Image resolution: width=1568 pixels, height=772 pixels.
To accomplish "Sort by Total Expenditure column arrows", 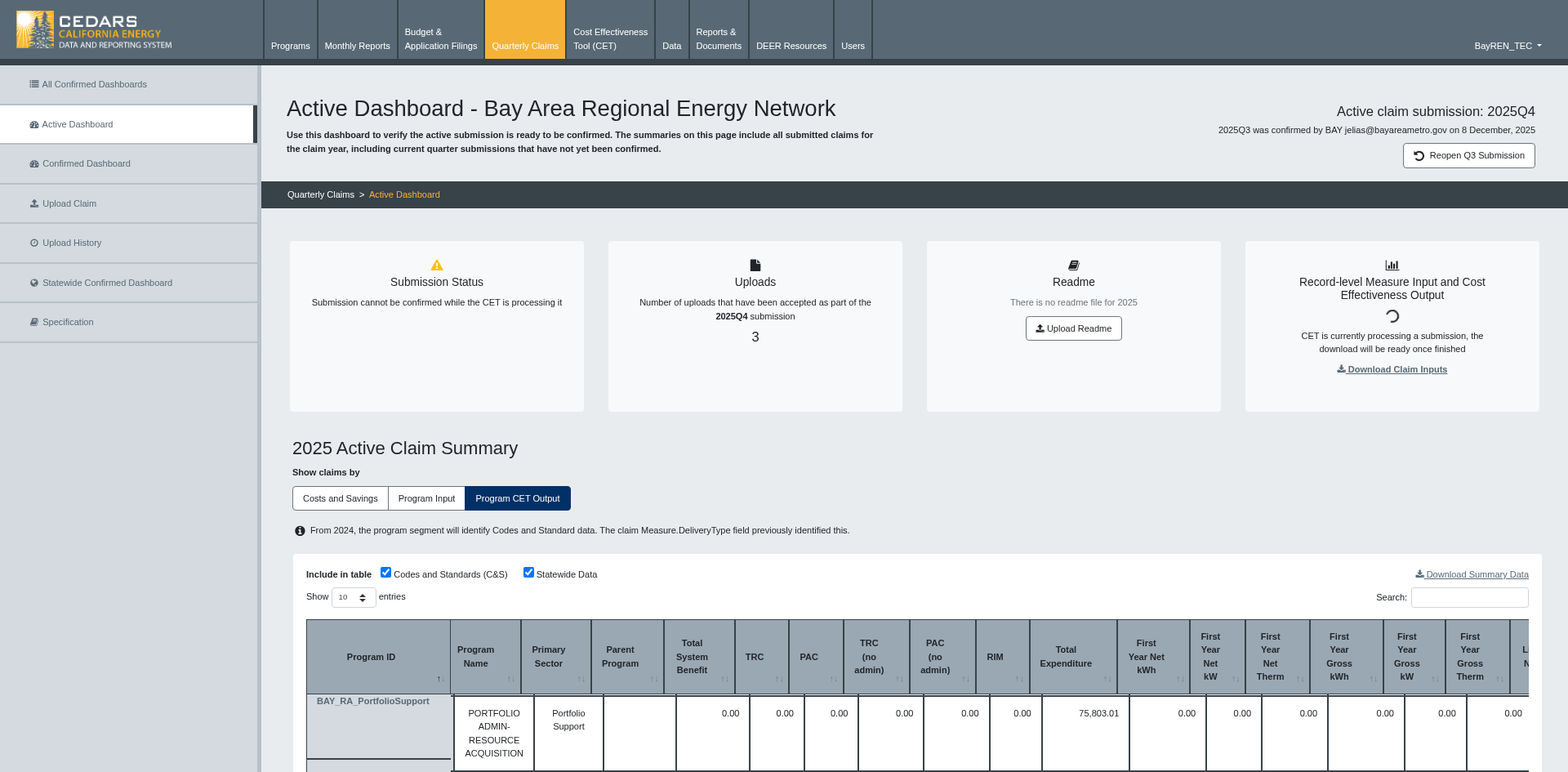I will point(1107,680).
